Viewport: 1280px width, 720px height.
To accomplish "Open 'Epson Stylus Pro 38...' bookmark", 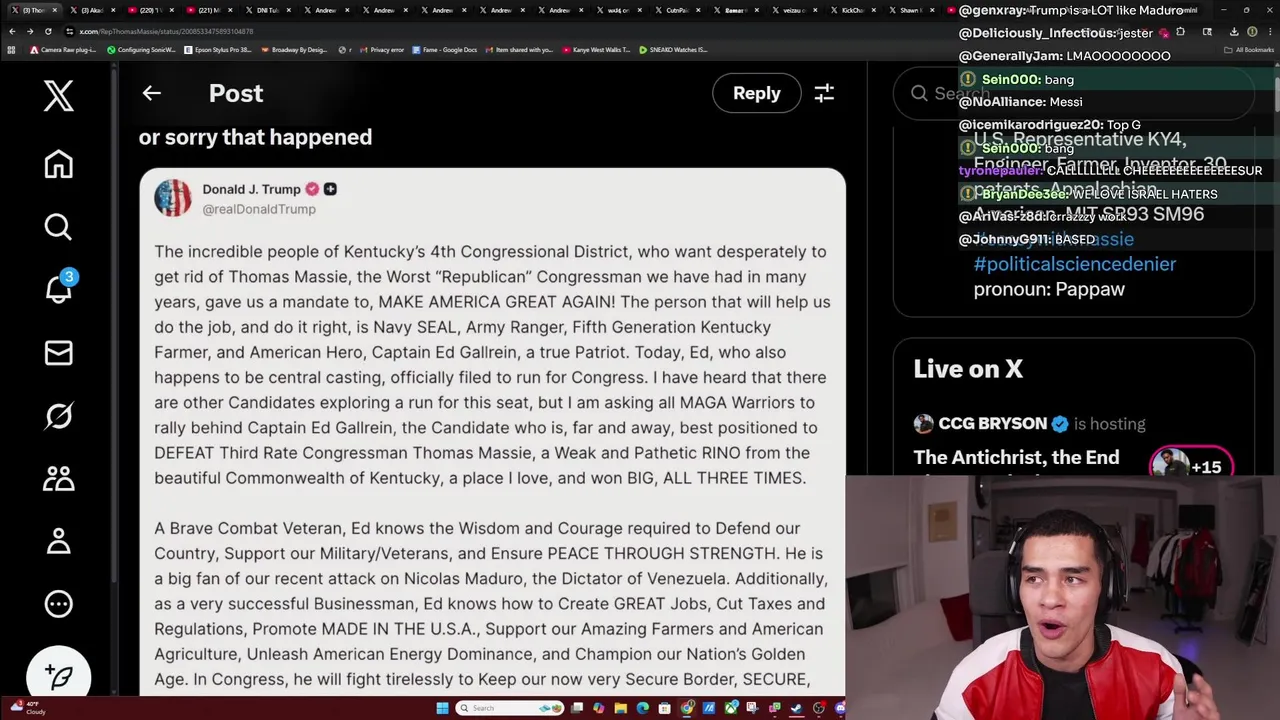I will [x=217, y=49].
